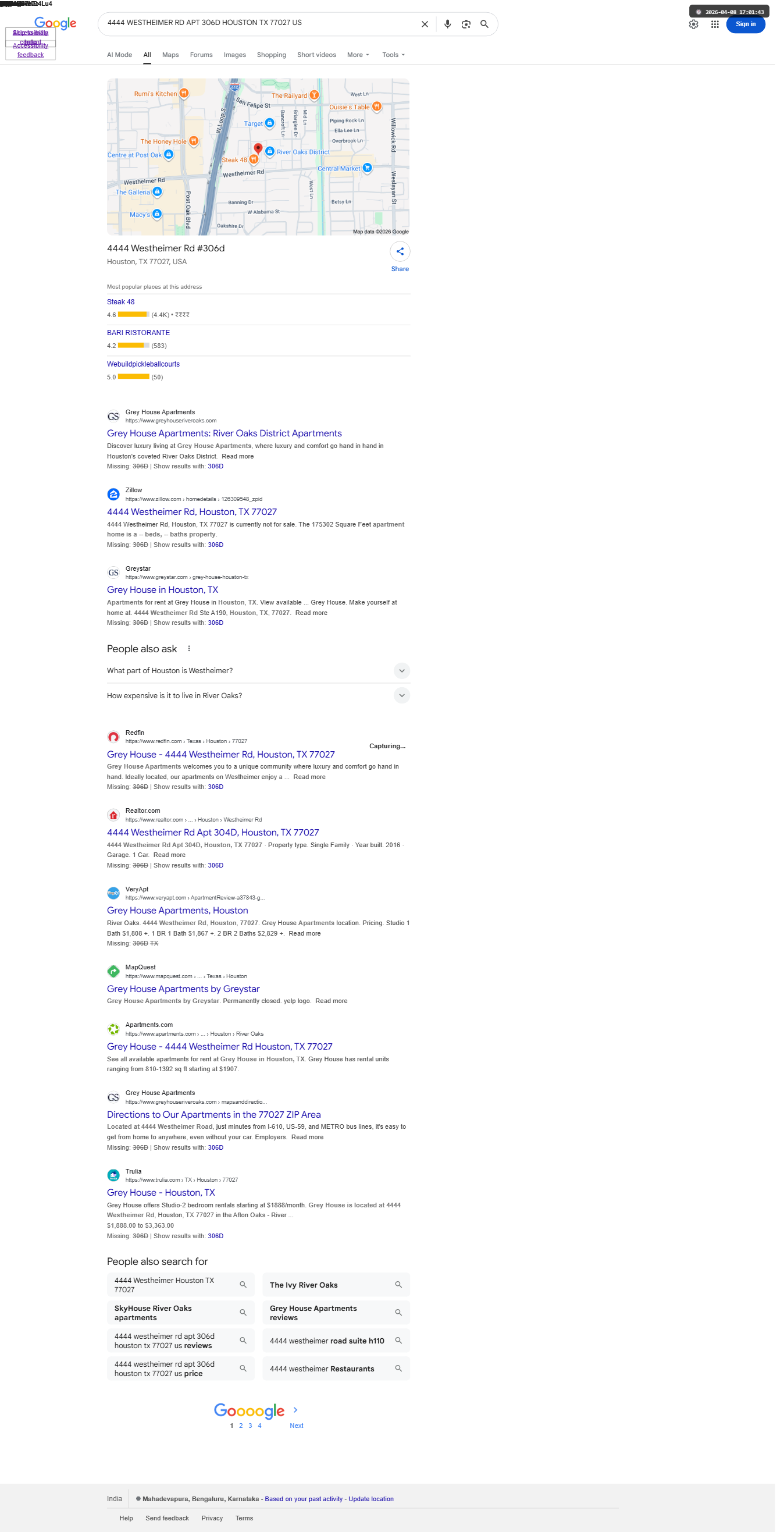Open Google Lens image search
This screenshot has height=1532, width=784.
[x=466, y=24]
